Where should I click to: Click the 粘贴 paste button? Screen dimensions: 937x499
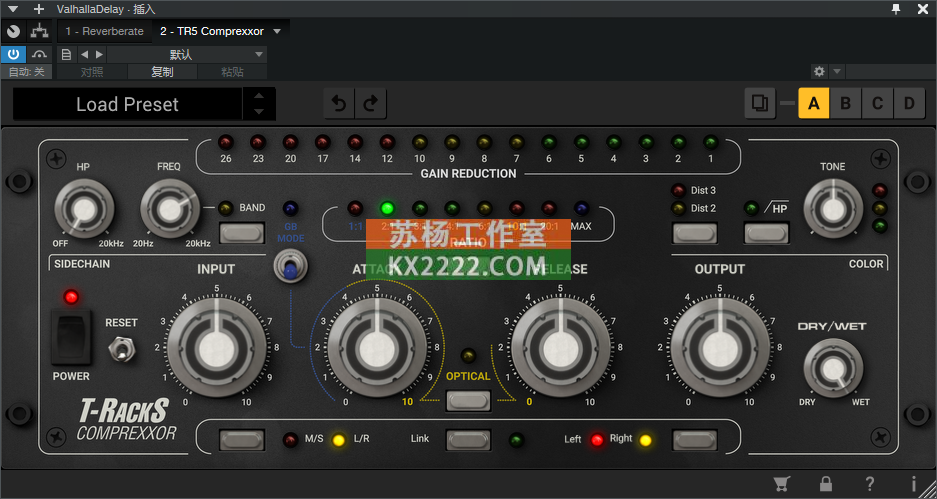pos(232,72)
